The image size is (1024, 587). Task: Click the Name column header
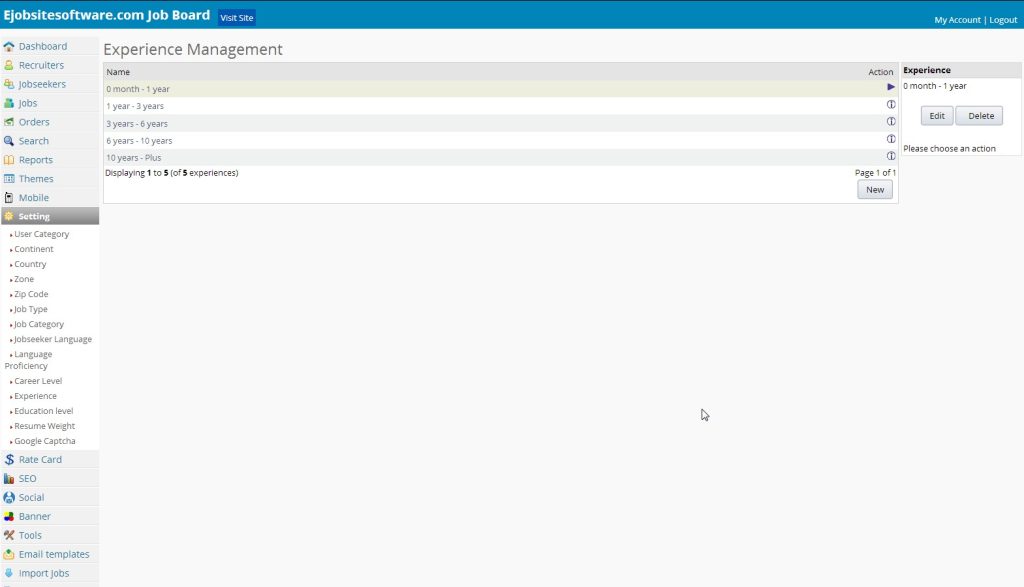click(118, 72)
